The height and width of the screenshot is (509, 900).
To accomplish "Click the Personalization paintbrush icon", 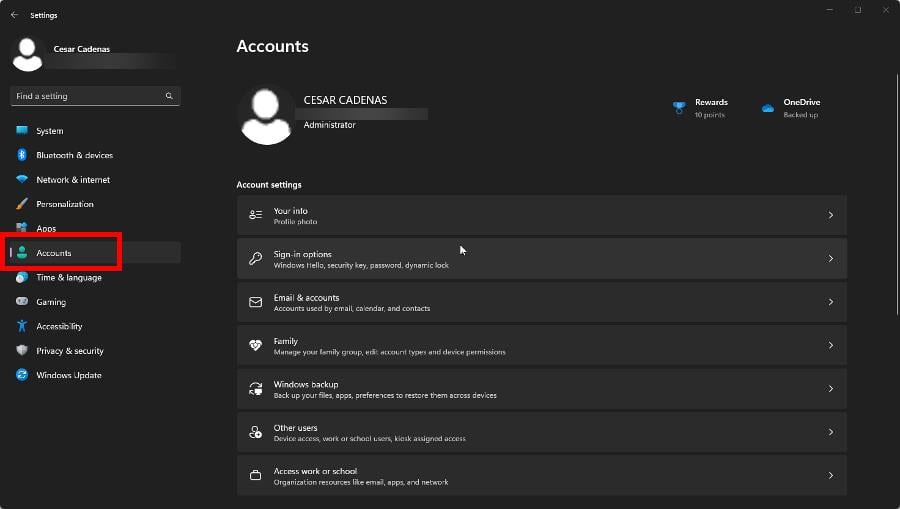I will 22,204.
